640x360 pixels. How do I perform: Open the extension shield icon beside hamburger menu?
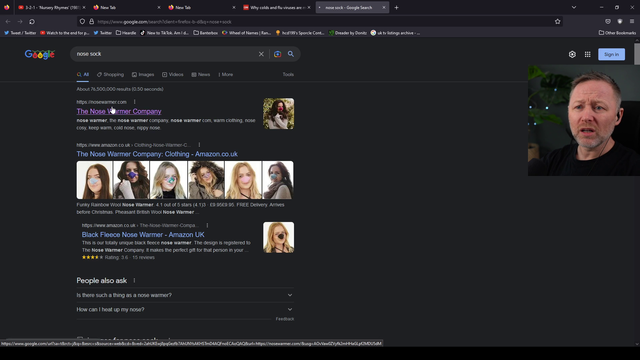pyautogui.click(x=620, y=22)
